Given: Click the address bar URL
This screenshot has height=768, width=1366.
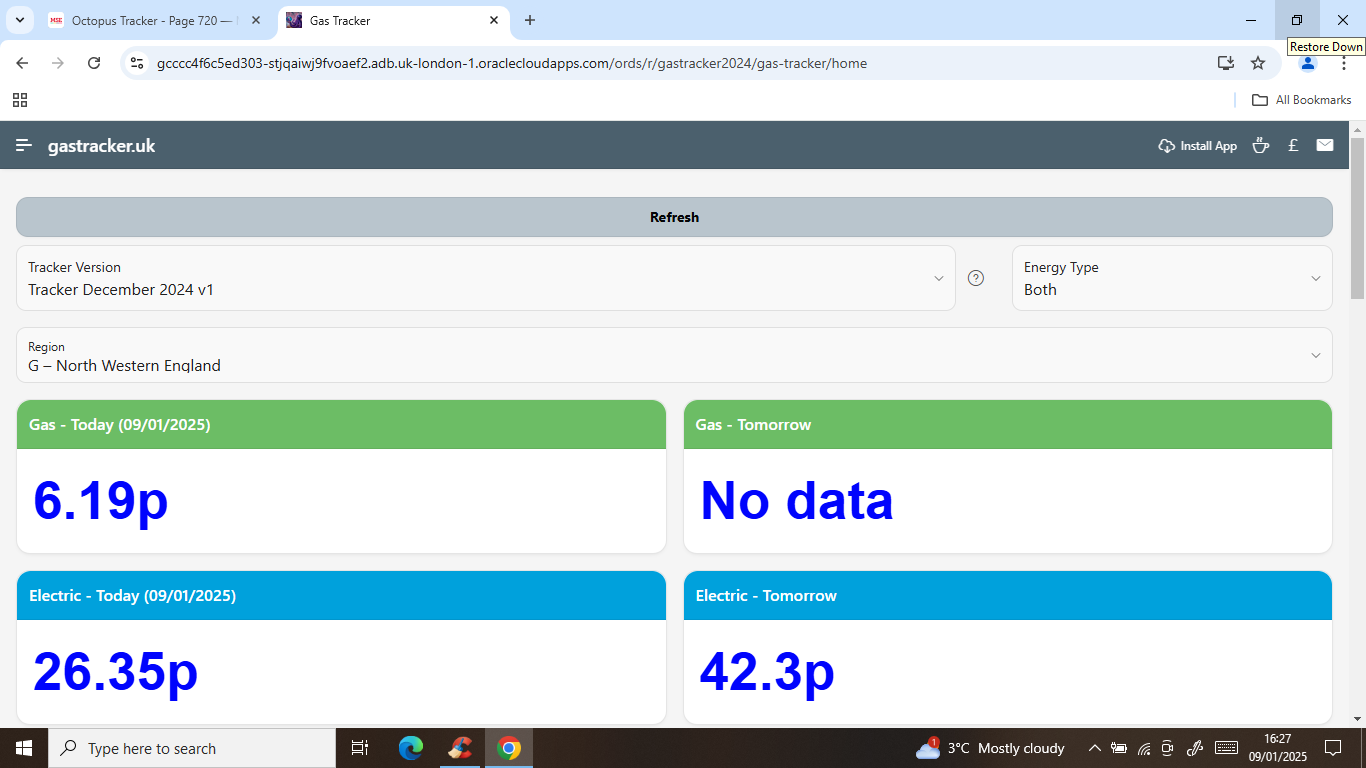Looking at the screenshot, I should tap(512, 63).
